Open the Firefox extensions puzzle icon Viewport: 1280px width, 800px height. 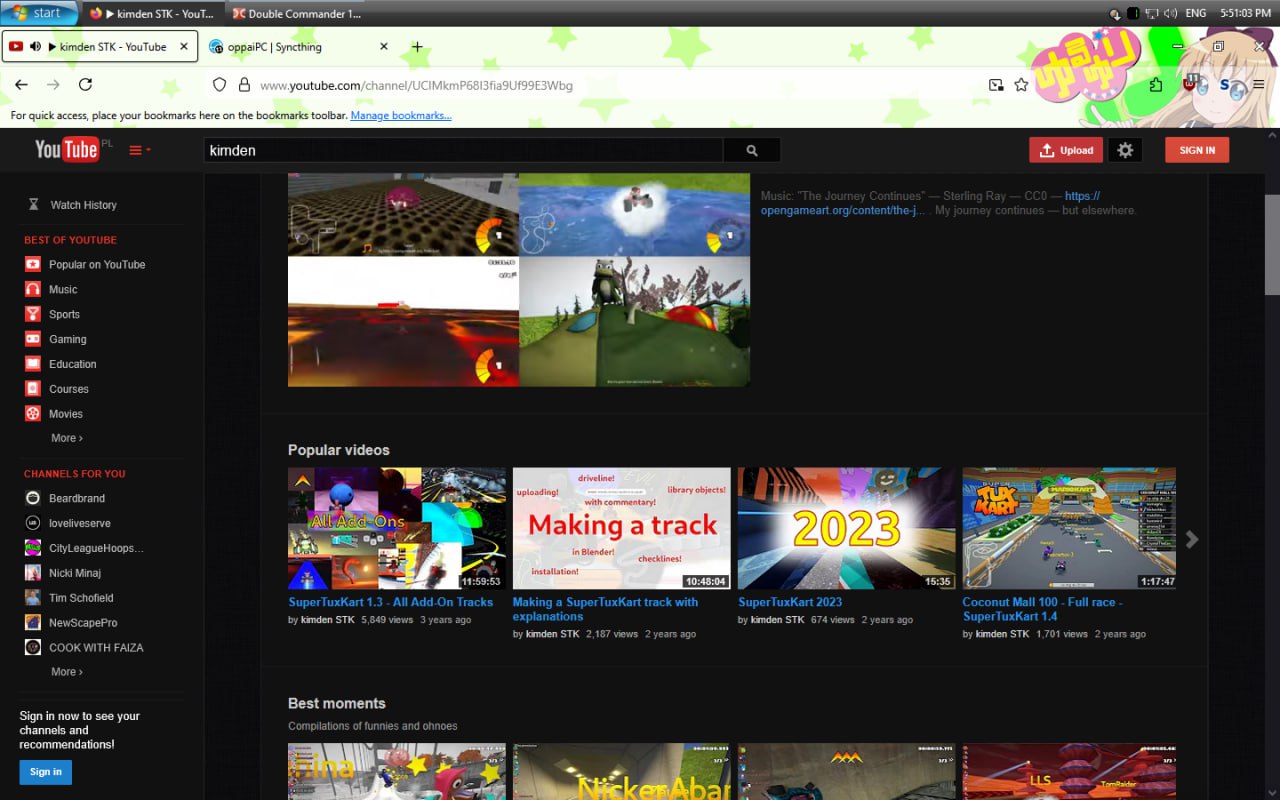pyautogui.click(x=1156, y=85)
